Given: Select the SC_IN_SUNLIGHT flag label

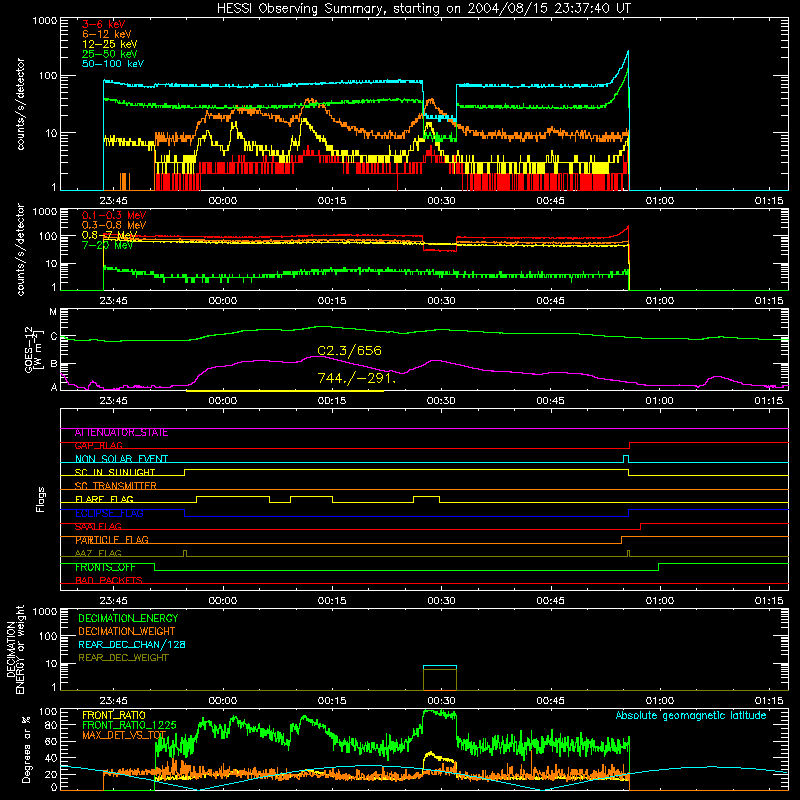Looking at the screenshot, I should pyautogui.click(x=115, y=472).
